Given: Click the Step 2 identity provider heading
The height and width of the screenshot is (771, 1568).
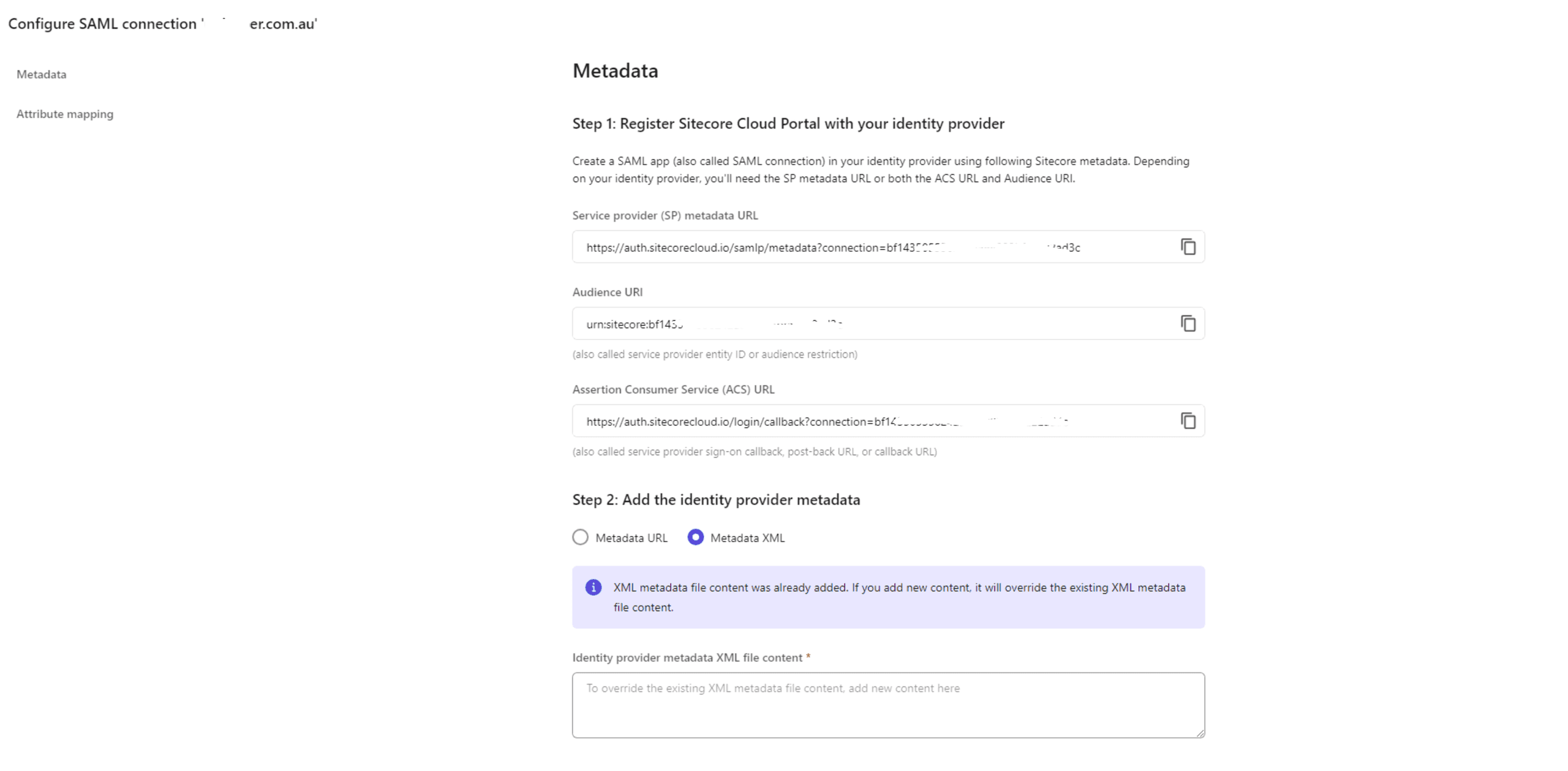Looking at the screenshot, I should point(715,499).
